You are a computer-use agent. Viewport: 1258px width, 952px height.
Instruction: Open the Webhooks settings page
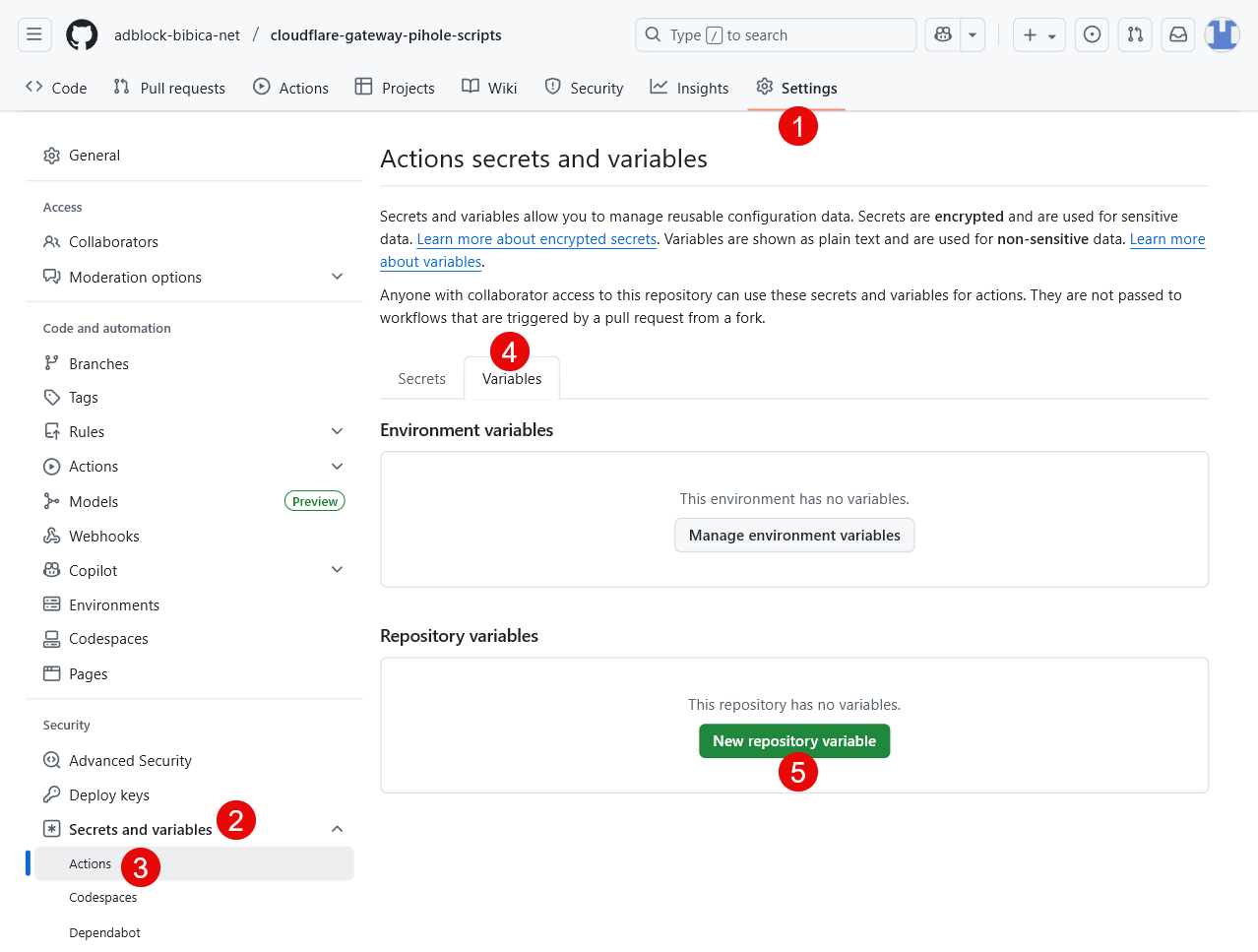click(x=103, y=536)
